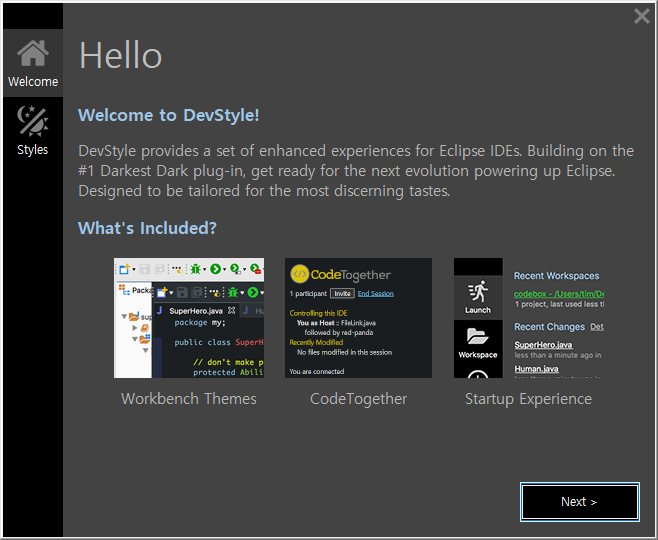Click the DevStyle description paragraph
The height and width of the screenshot is (540, 658).
pos(356,171)
